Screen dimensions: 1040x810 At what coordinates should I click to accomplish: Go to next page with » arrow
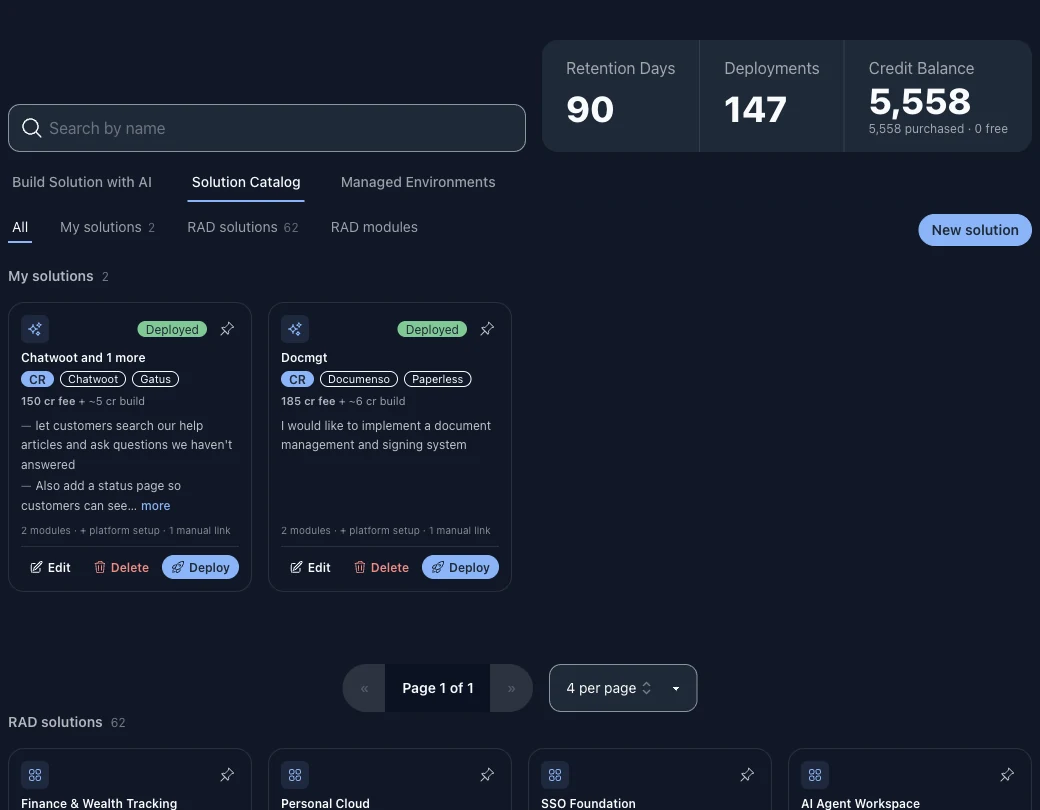pyautogui.click(x=511, y=688)
